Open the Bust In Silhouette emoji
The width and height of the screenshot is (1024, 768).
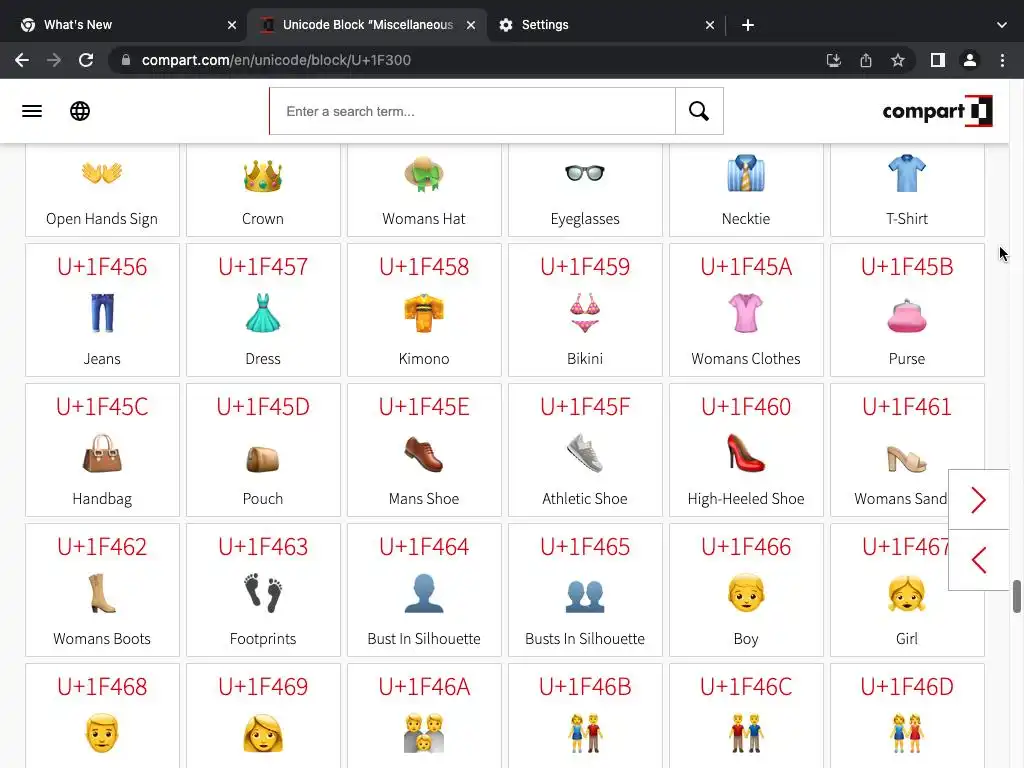pyautogui.click(x=424, y=590)
